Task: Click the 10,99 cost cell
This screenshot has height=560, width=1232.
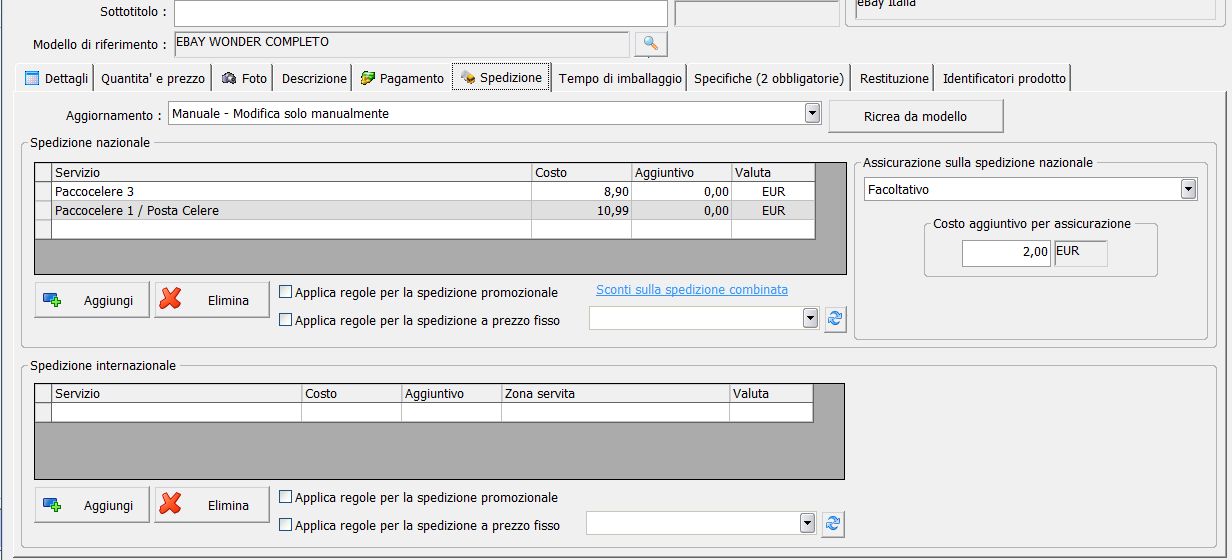Action: coord(582,210)
